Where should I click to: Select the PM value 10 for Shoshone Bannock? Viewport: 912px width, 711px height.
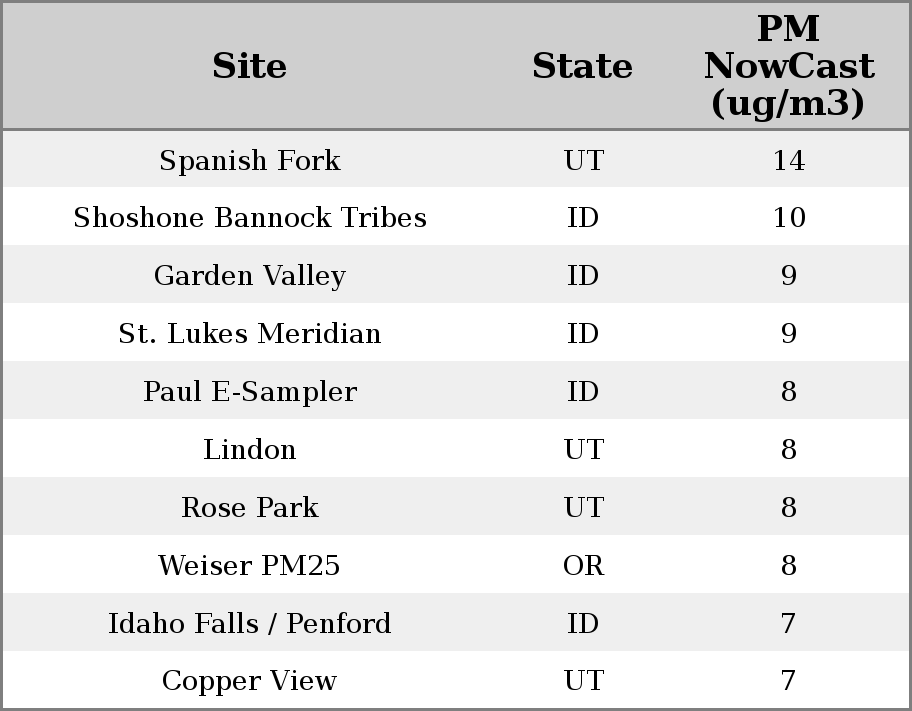[788, 218]
